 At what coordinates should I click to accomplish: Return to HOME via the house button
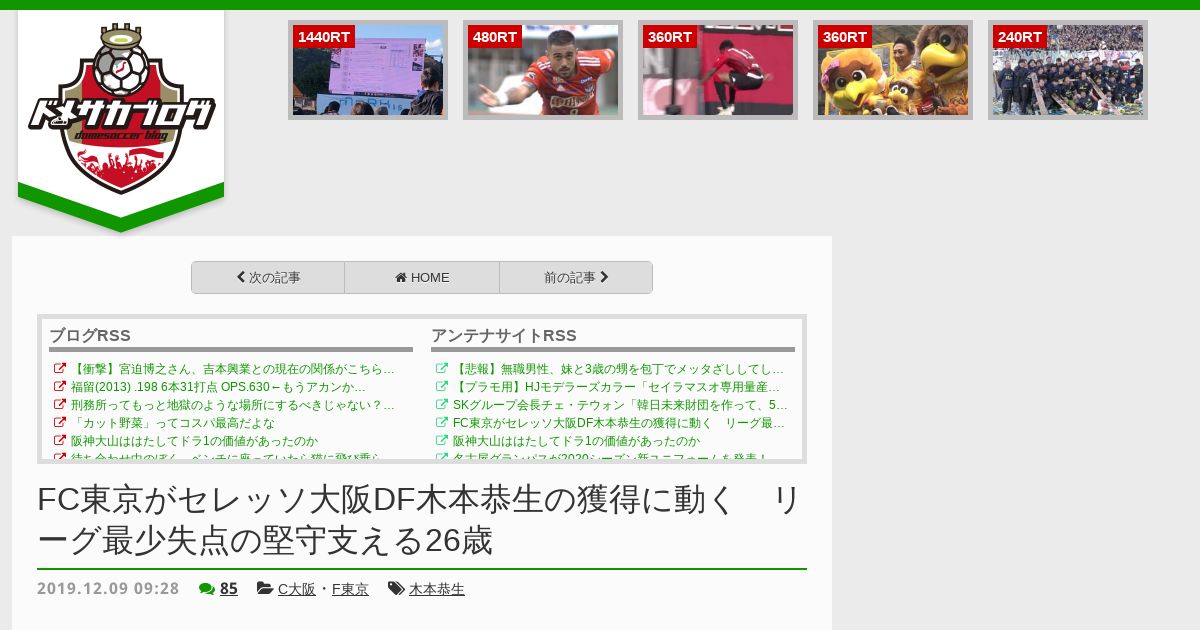pos(422,278)
